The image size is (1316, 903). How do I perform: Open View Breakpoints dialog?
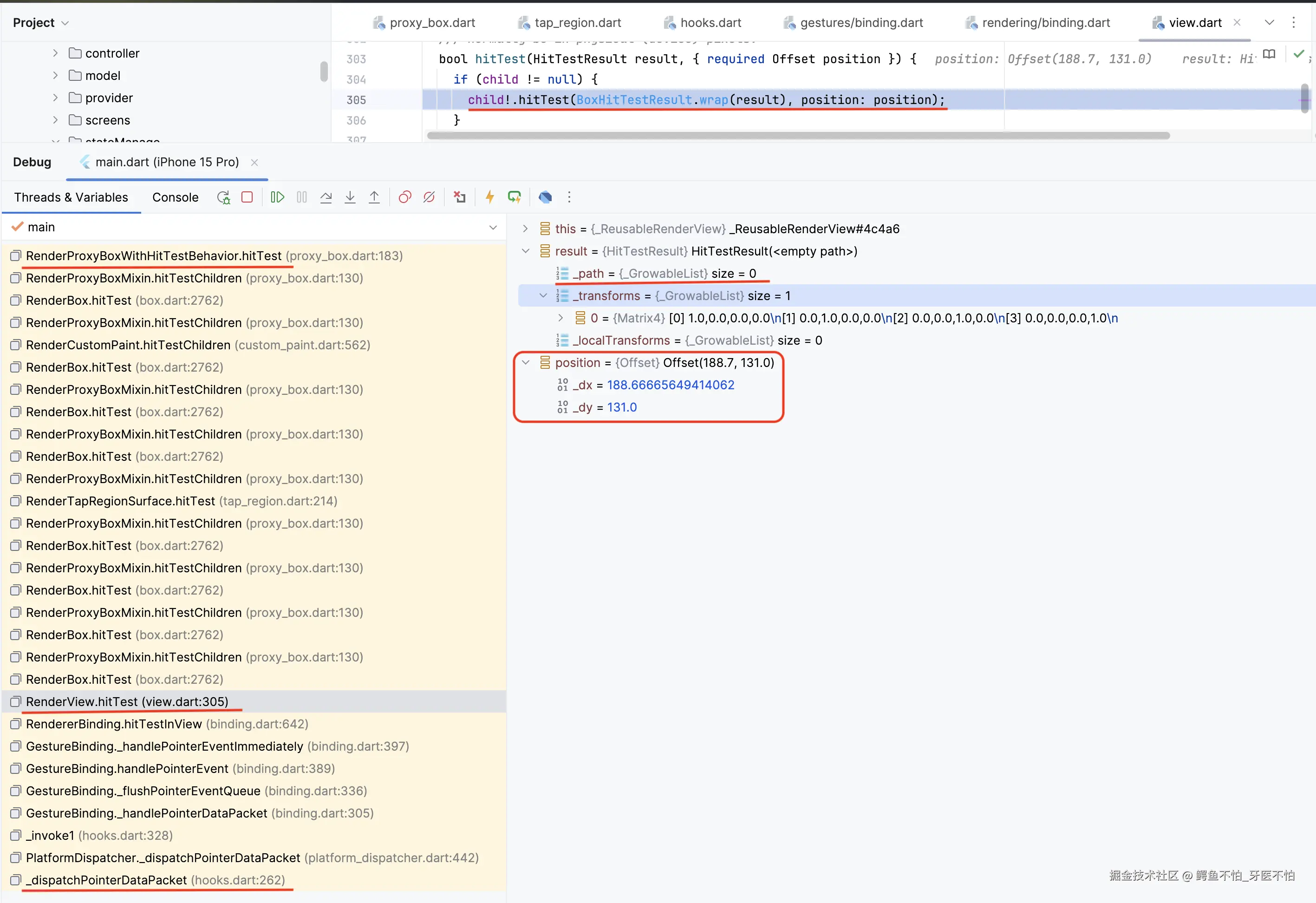pyautogui.click(x=405, y=197)
